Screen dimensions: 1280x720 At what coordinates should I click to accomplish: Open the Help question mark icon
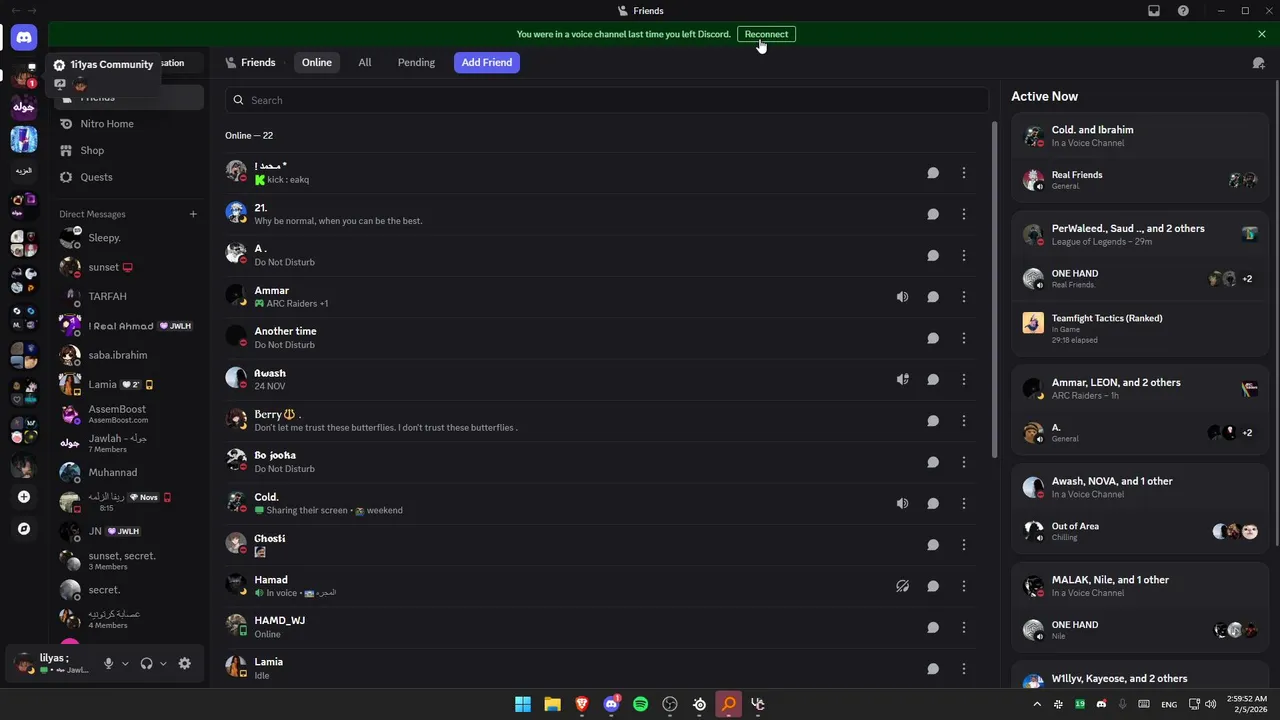pyautogui.click(x=1184, y=11)
